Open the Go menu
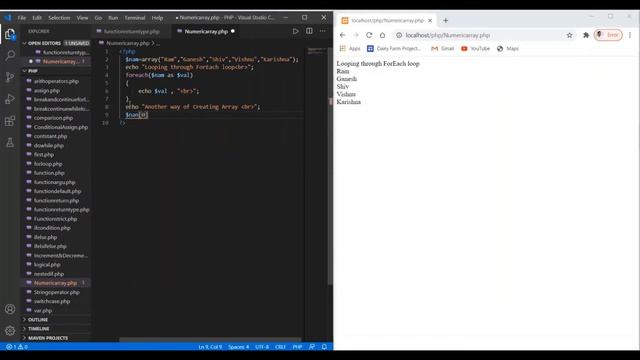The width and height of the screenshot is (640, 360). point(98,18)
